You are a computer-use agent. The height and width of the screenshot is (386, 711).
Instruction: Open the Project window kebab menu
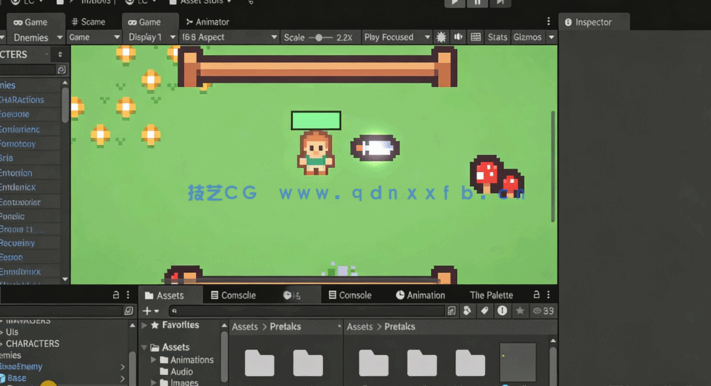(548, 295)
